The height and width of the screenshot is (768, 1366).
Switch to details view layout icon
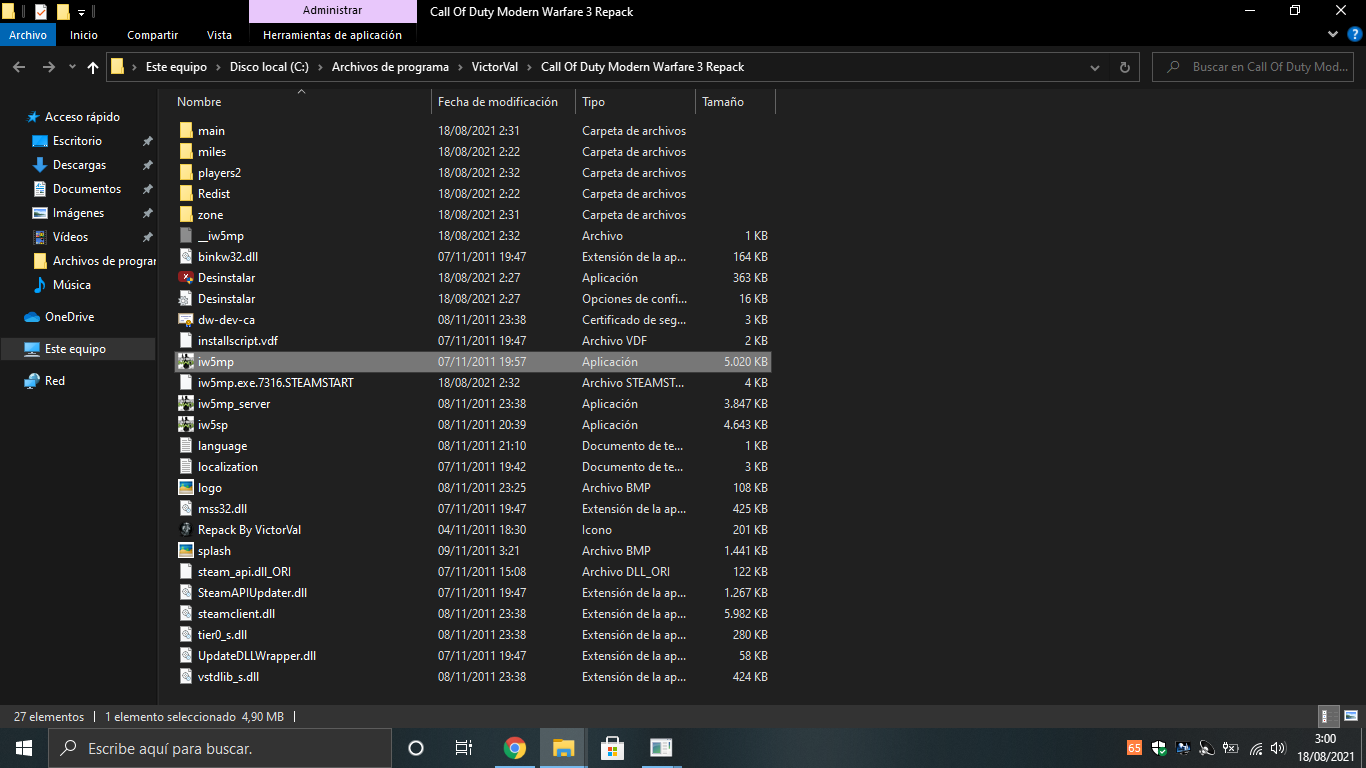(1328, 716)
